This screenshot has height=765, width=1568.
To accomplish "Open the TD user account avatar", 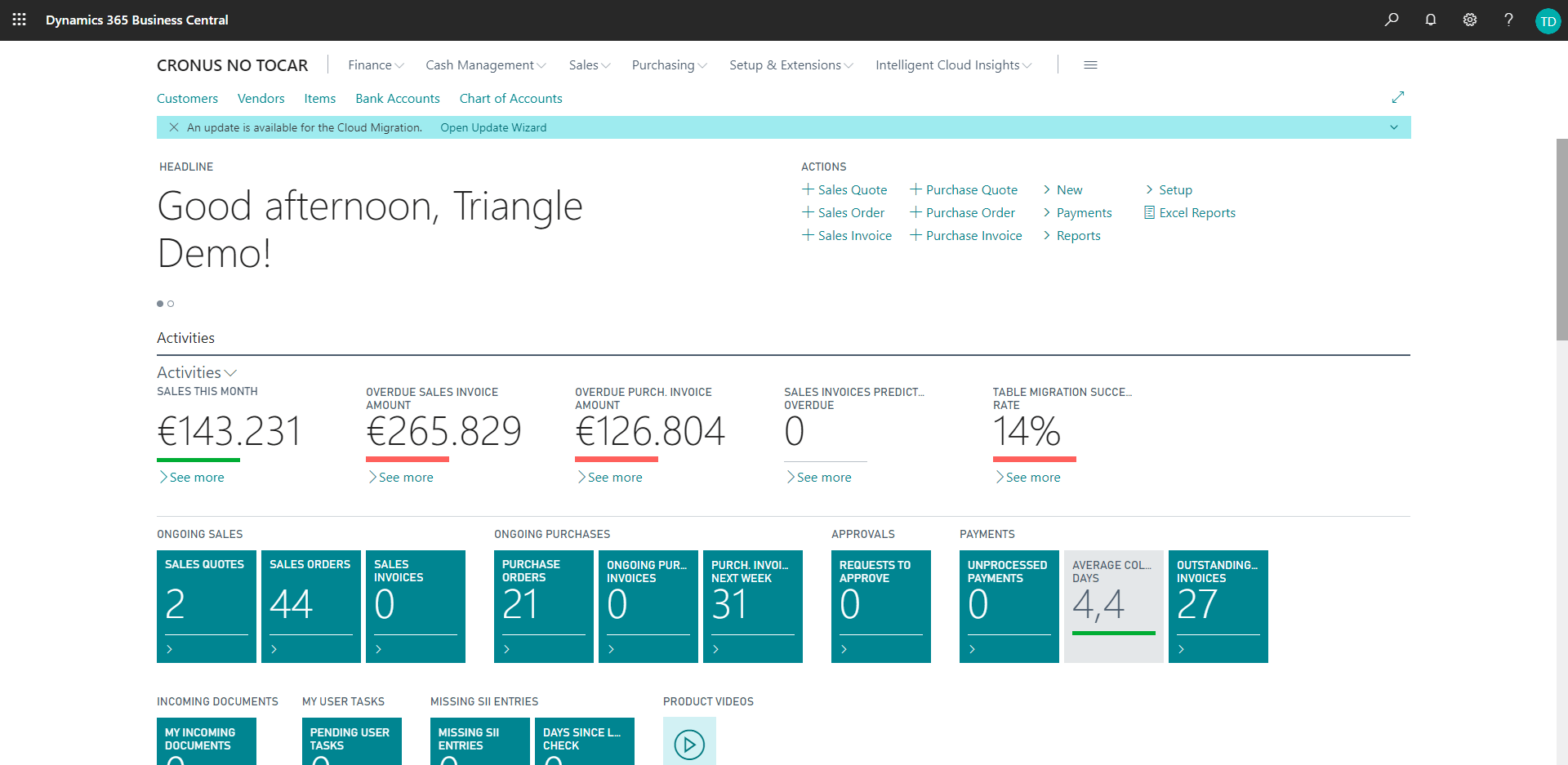I will point(1548,21).
